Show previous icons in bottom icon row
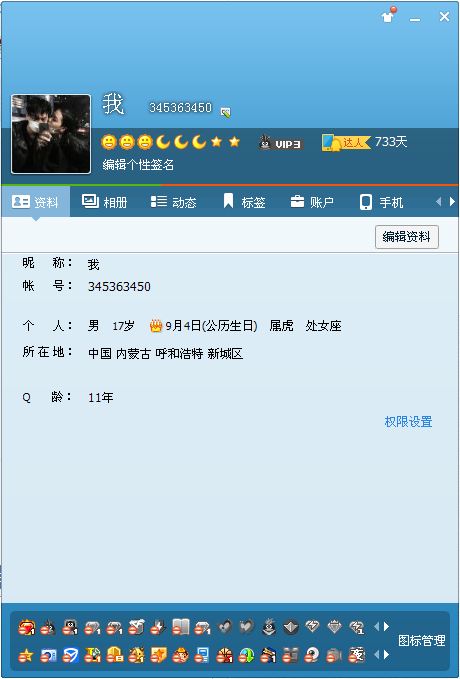 pos(376,655)
